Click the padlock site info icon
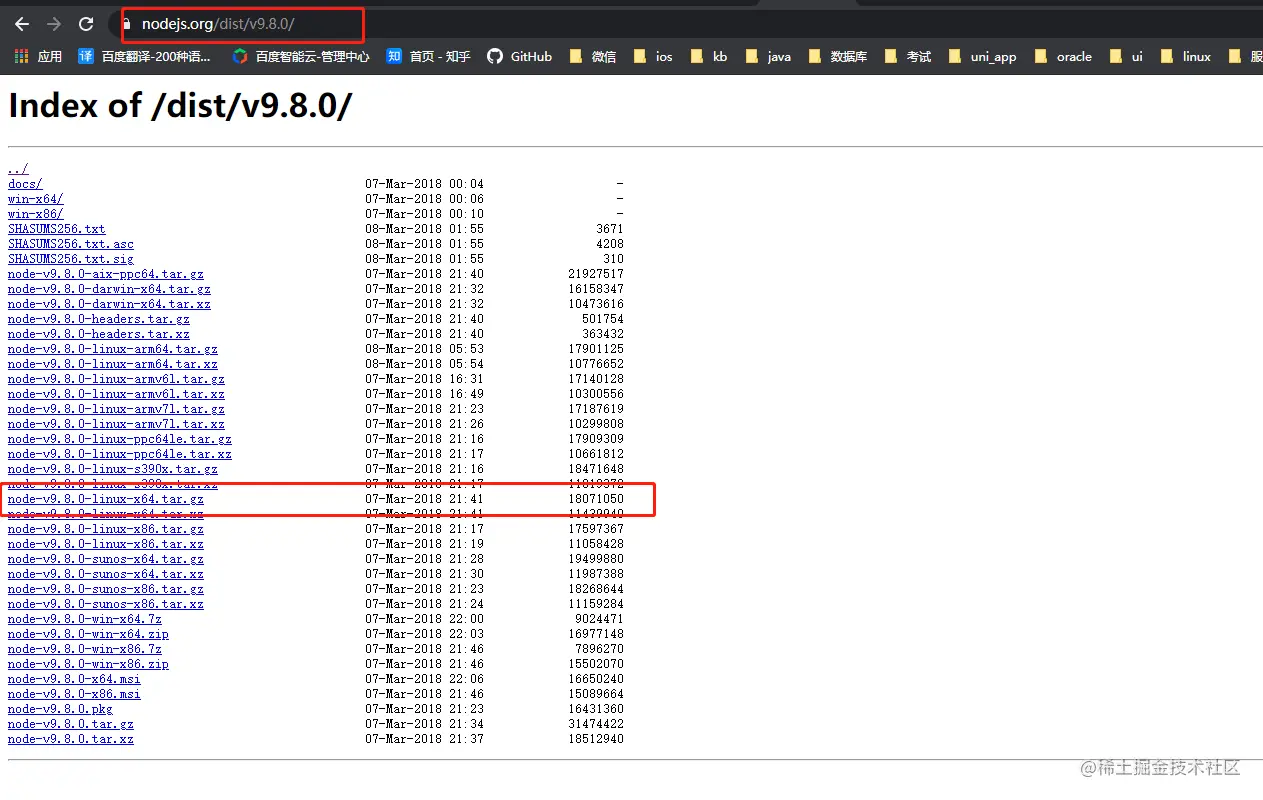Screen dimensions: 1263x800 click(x=127, y=24)
